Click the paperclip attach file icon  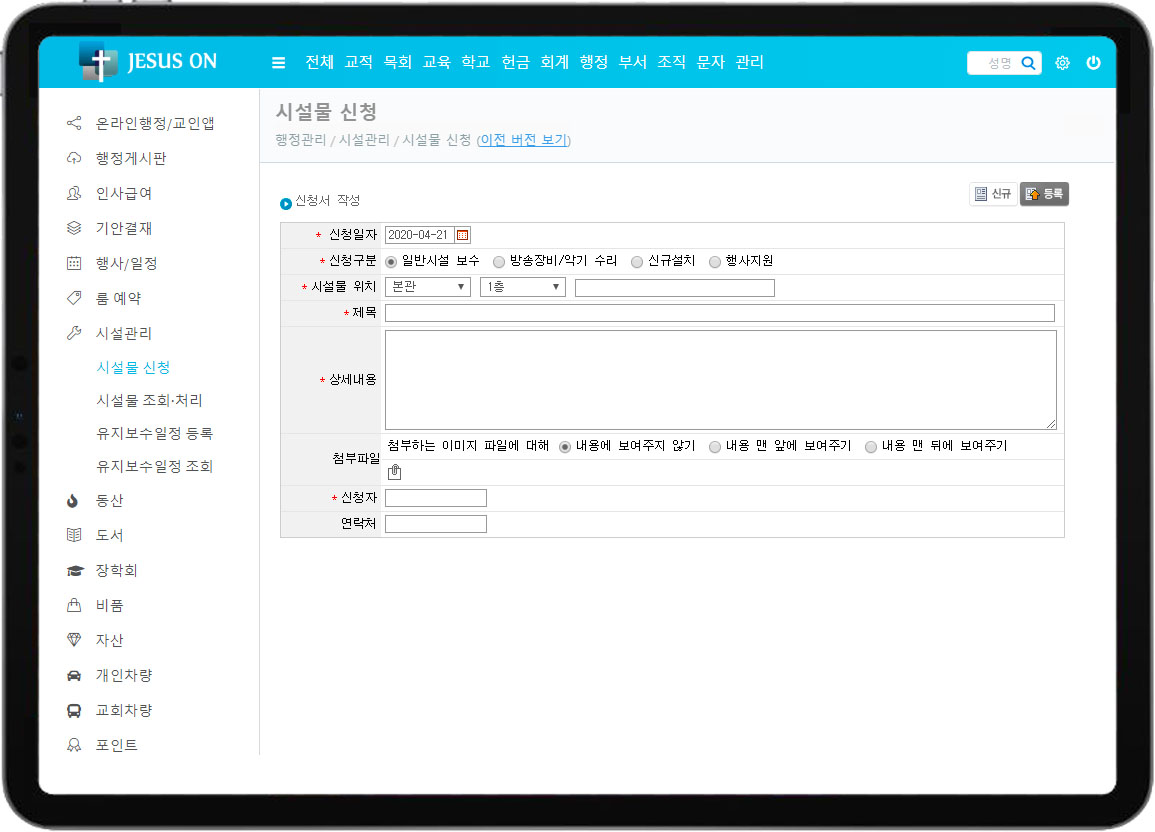394,473
